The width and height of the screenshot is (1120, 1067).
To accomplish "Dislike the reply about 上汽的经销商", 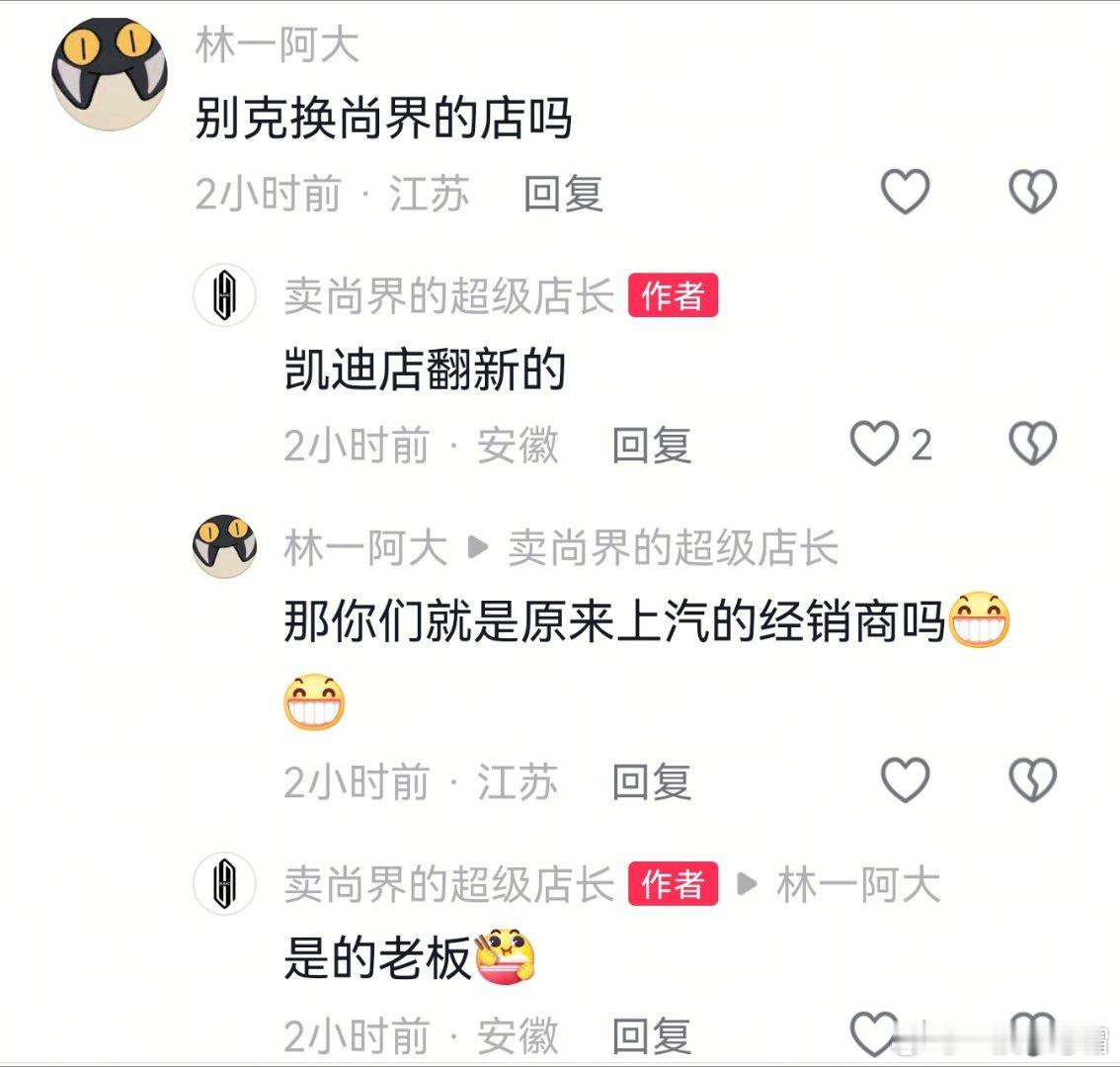I will [1032, 780].
